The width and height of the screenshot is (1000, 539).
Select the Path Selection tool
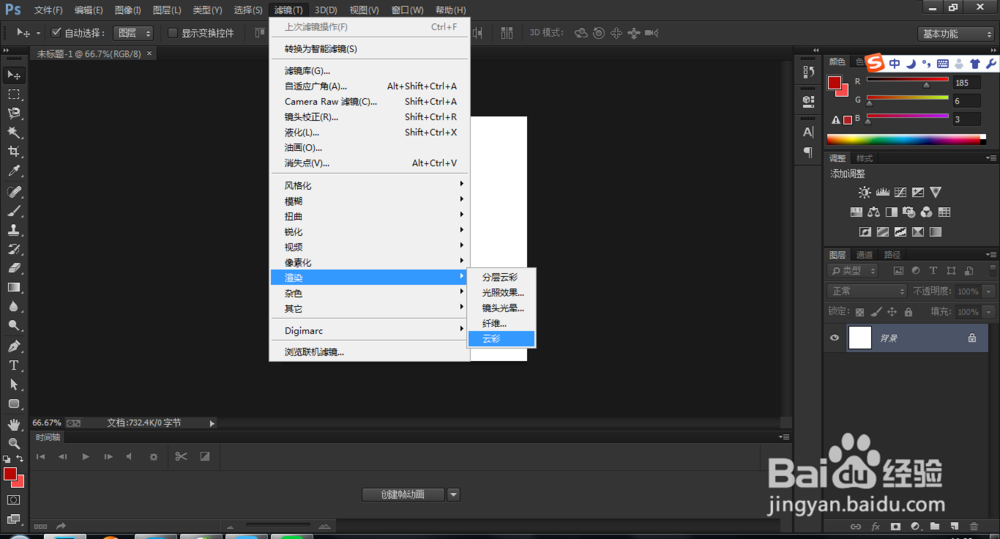(x=13, y=385)
